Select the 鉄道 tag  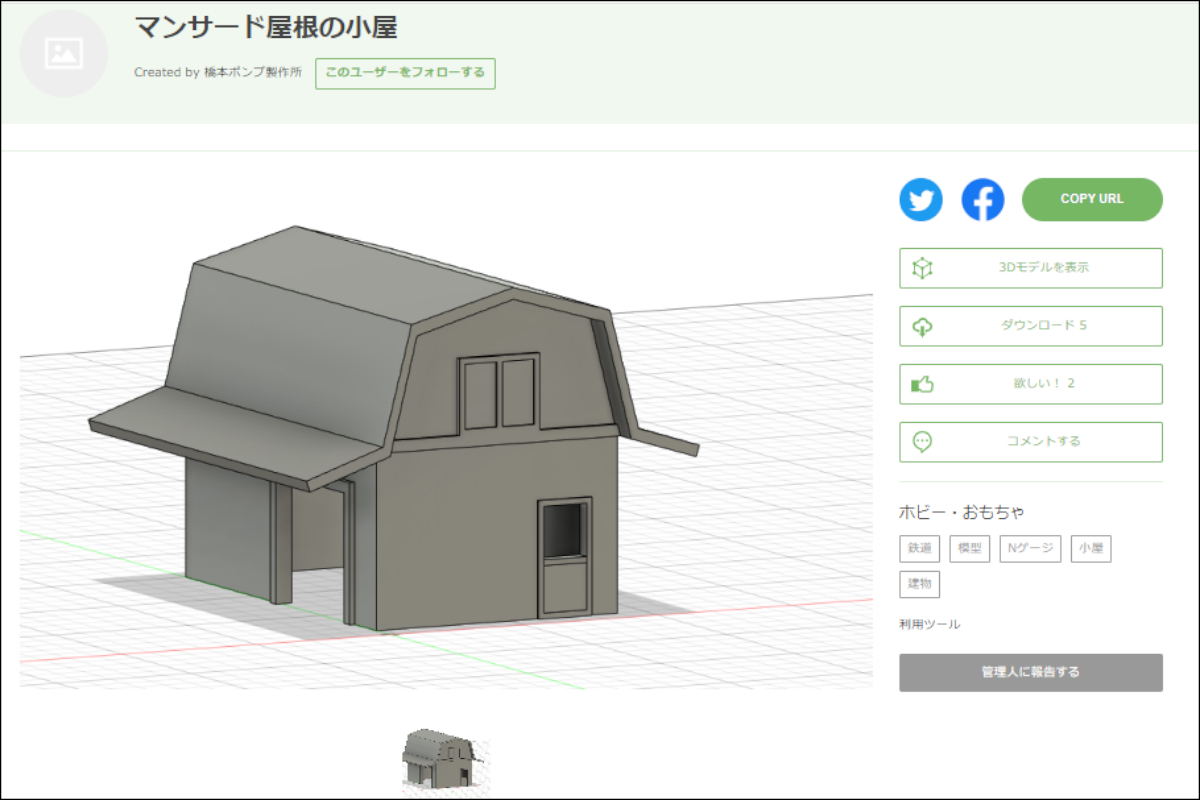[x=919, y=549]
